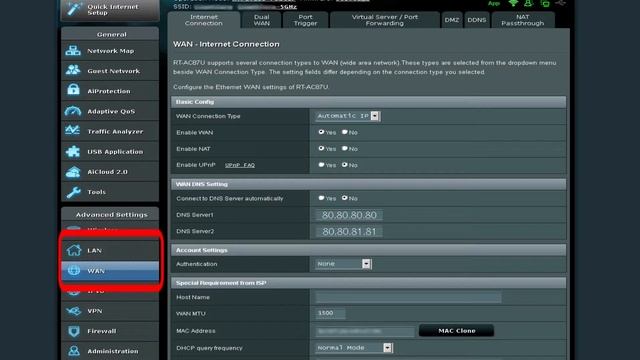This screenshot has width=640, height=360.
Task: Click the DNS Server2 input field
Action: coord(349,232)
